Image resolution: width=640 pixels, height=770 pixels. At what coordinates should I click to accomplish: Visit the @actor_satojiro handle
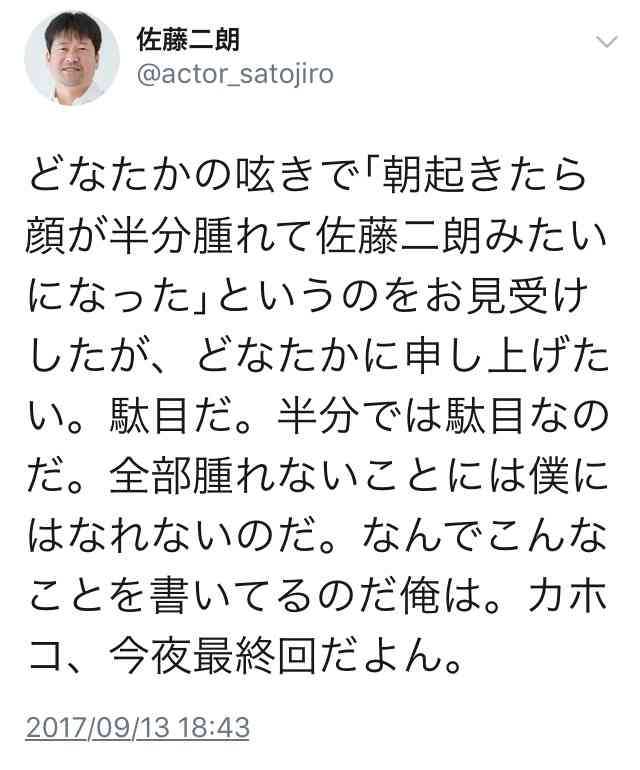235,75
